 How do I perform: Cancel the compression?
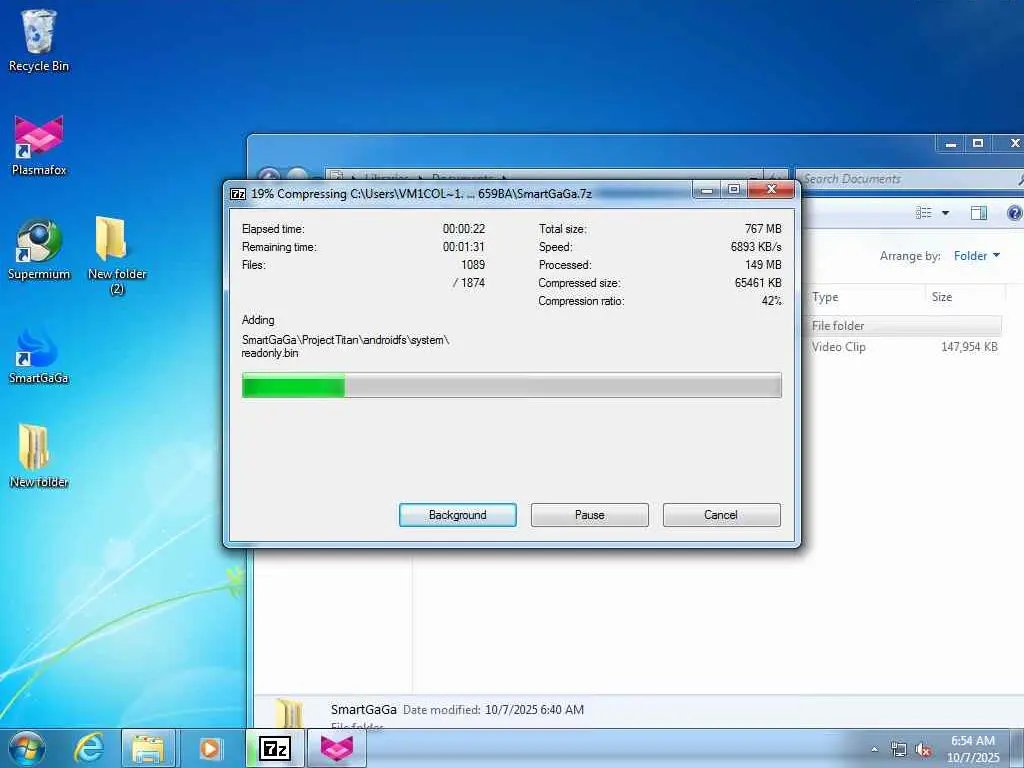(x=722, y=515)
